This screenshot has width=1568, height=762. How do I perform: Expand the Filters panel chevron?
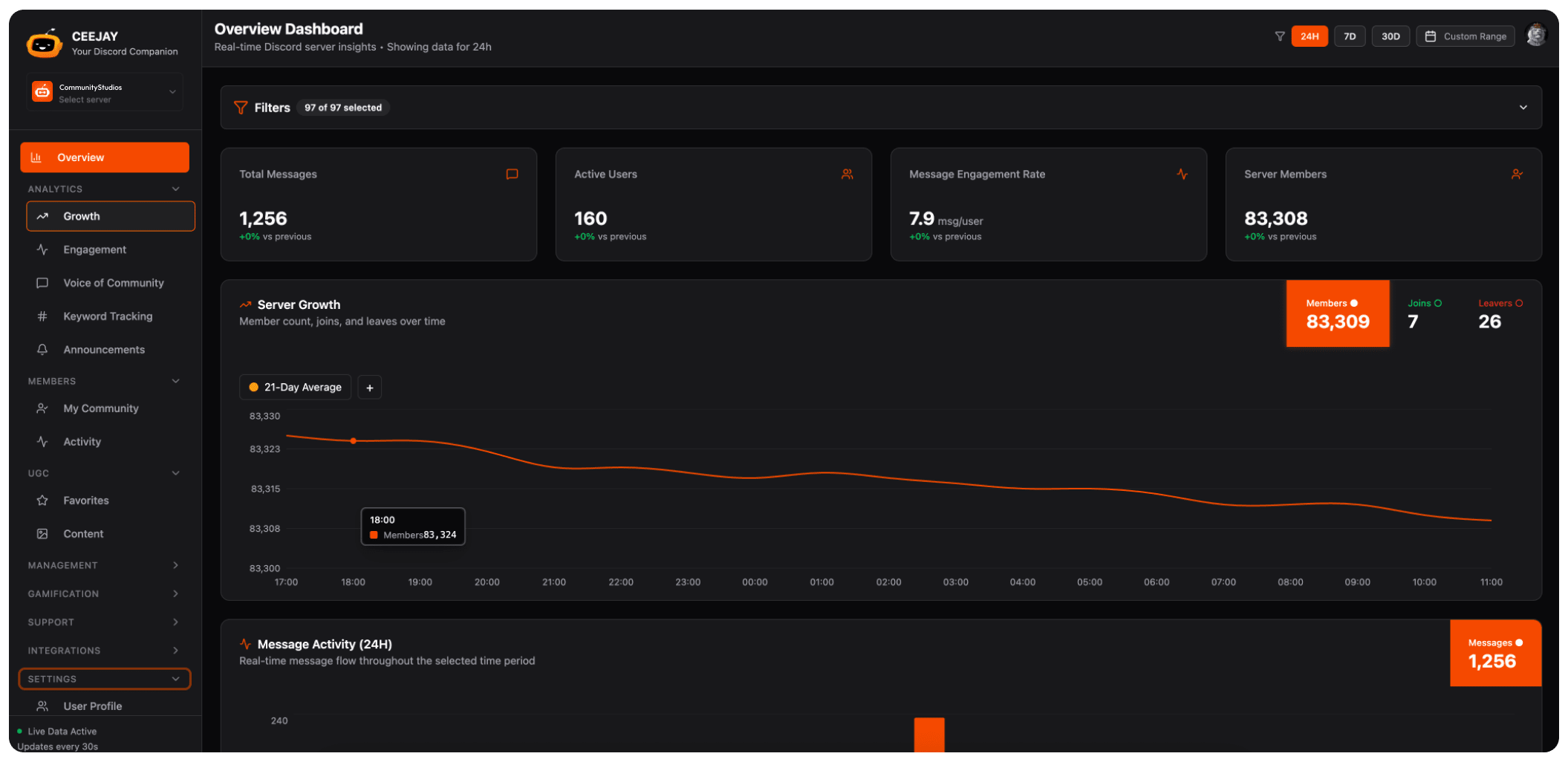(x=1523, y=108)
